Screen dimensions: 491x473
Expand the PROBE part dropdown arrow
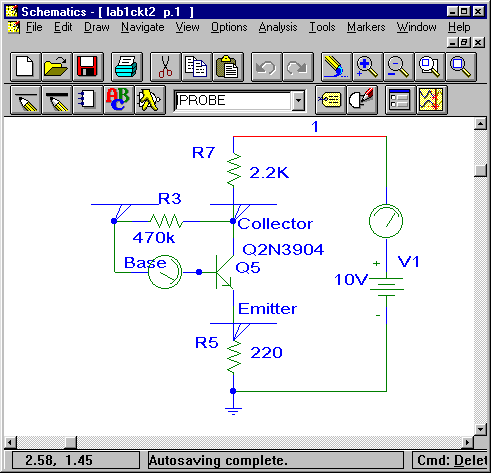[298, 100]
